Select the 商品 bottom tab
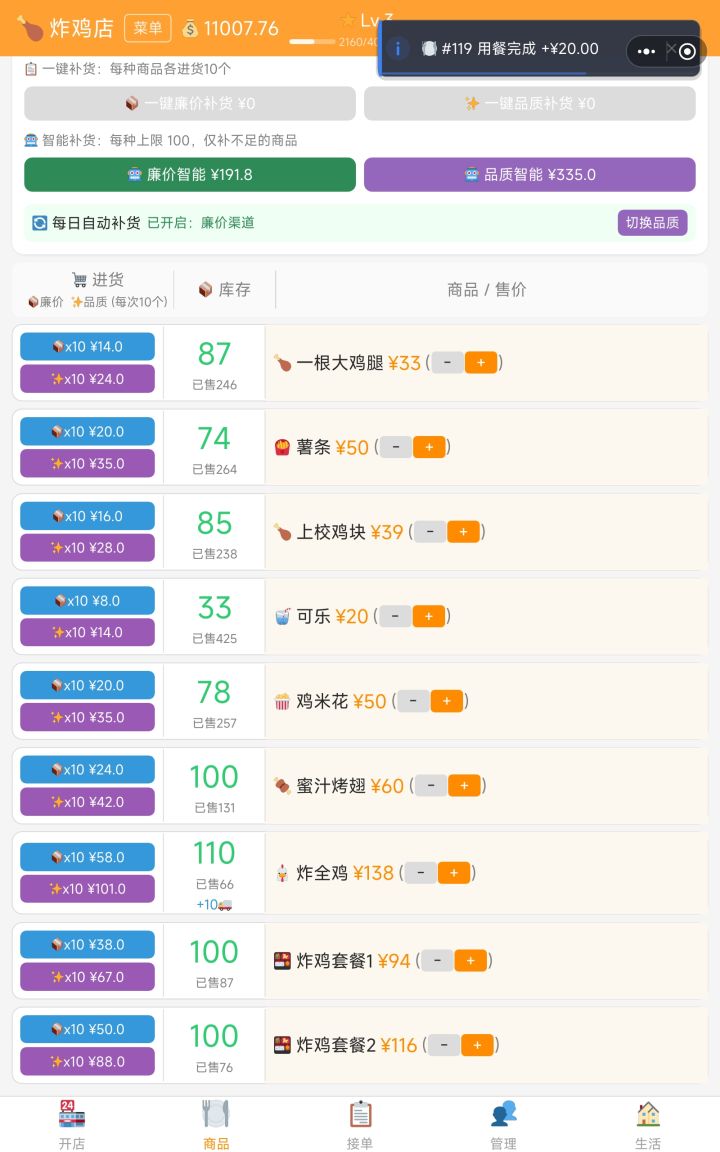The width and height of the screenshot is (720, 1152). [x=216, y=1125]
